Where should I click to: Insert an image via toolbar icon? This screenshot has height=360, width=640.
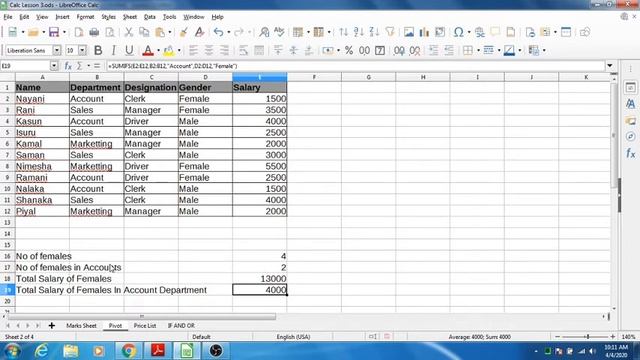[x=409, y=32]
